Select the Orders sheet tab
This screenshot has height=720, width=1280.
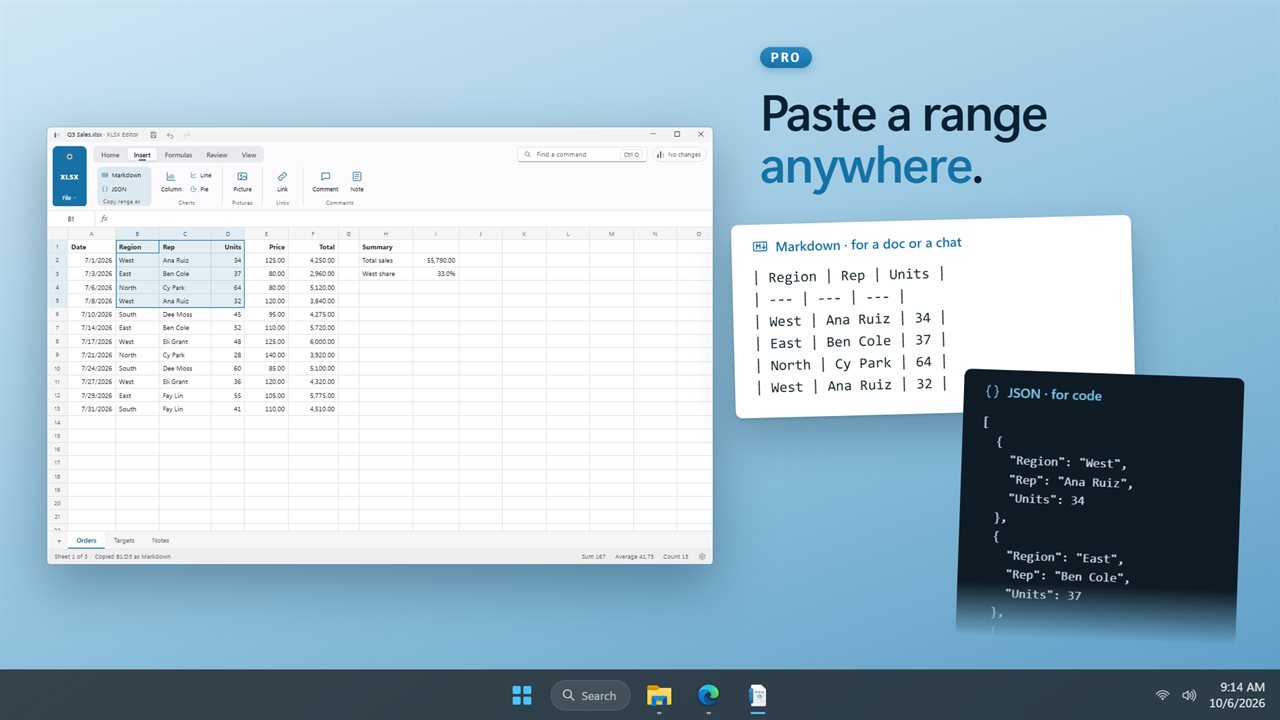(86, 541)
